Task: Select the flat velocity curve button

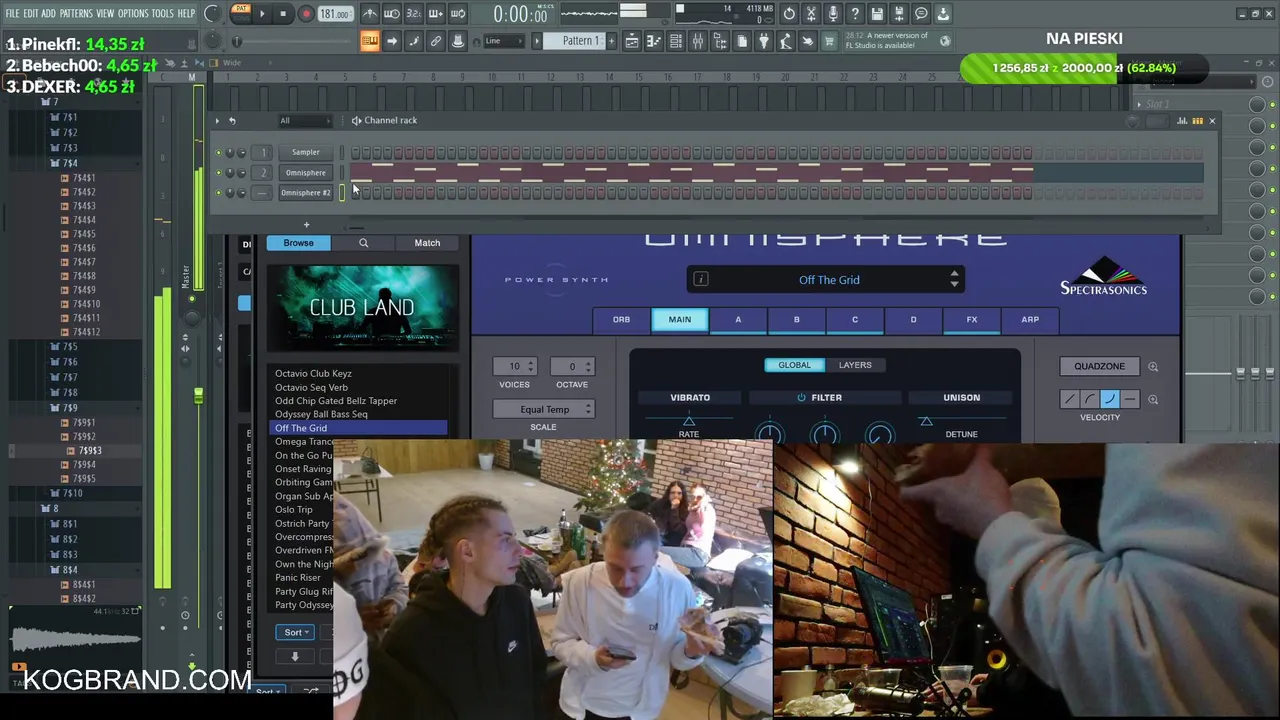Action: 1129,399
